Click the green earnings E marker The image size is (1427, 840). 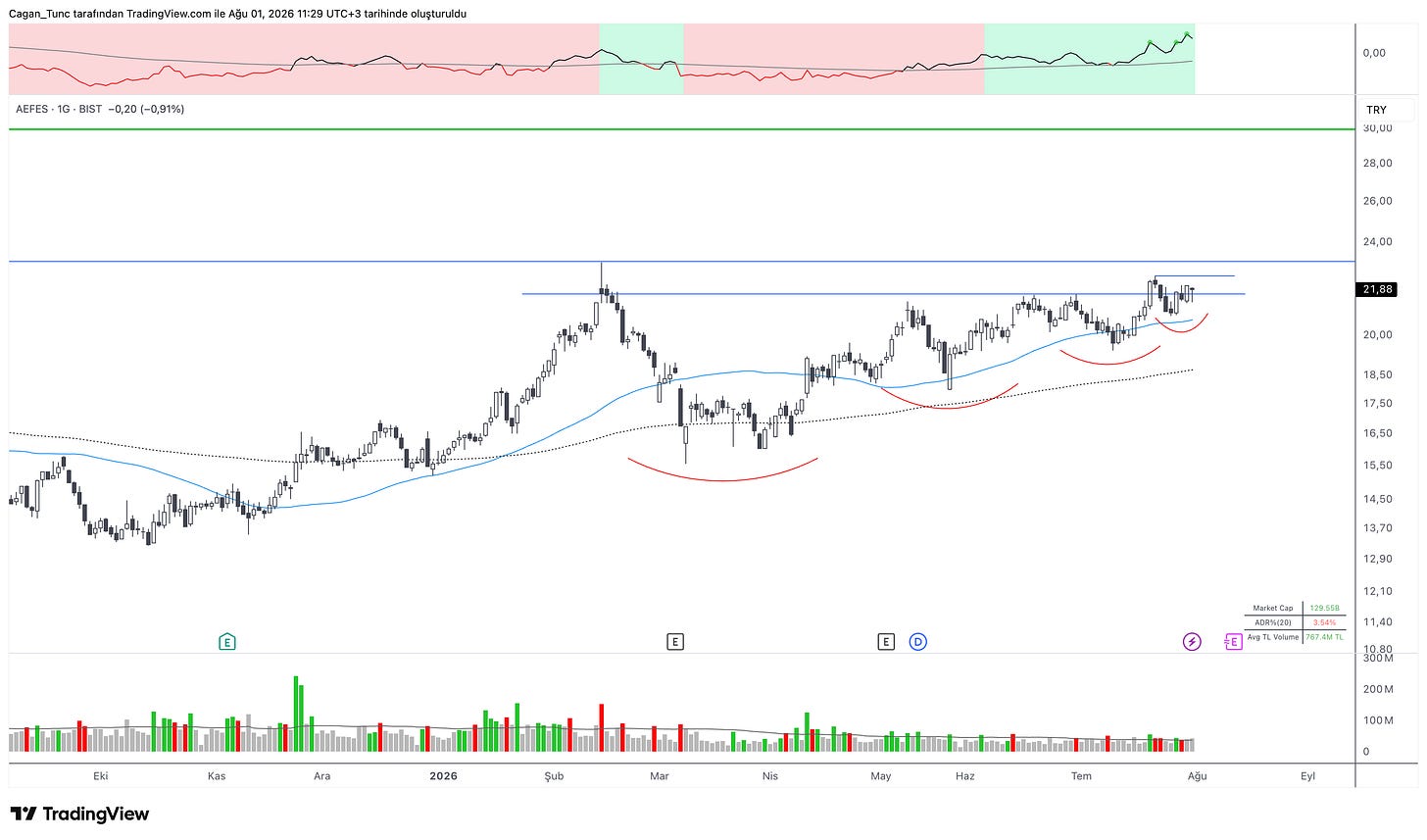pyautogui.click(x=227, y=642)
